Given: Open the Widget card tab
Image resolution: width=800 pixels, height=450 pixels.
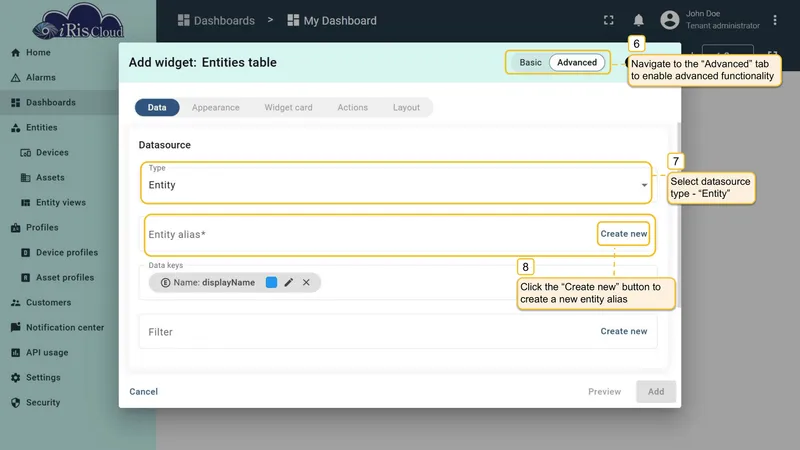Looking at the screenshot, I should pyautogui.click(x=288, y=108).
